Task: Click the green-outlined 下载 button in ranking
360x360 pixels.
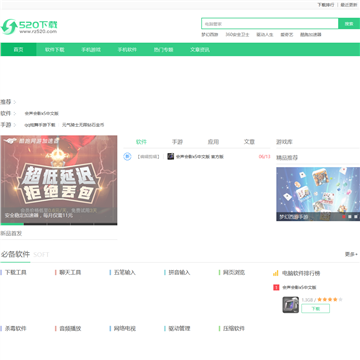Action: click(315, 309)
